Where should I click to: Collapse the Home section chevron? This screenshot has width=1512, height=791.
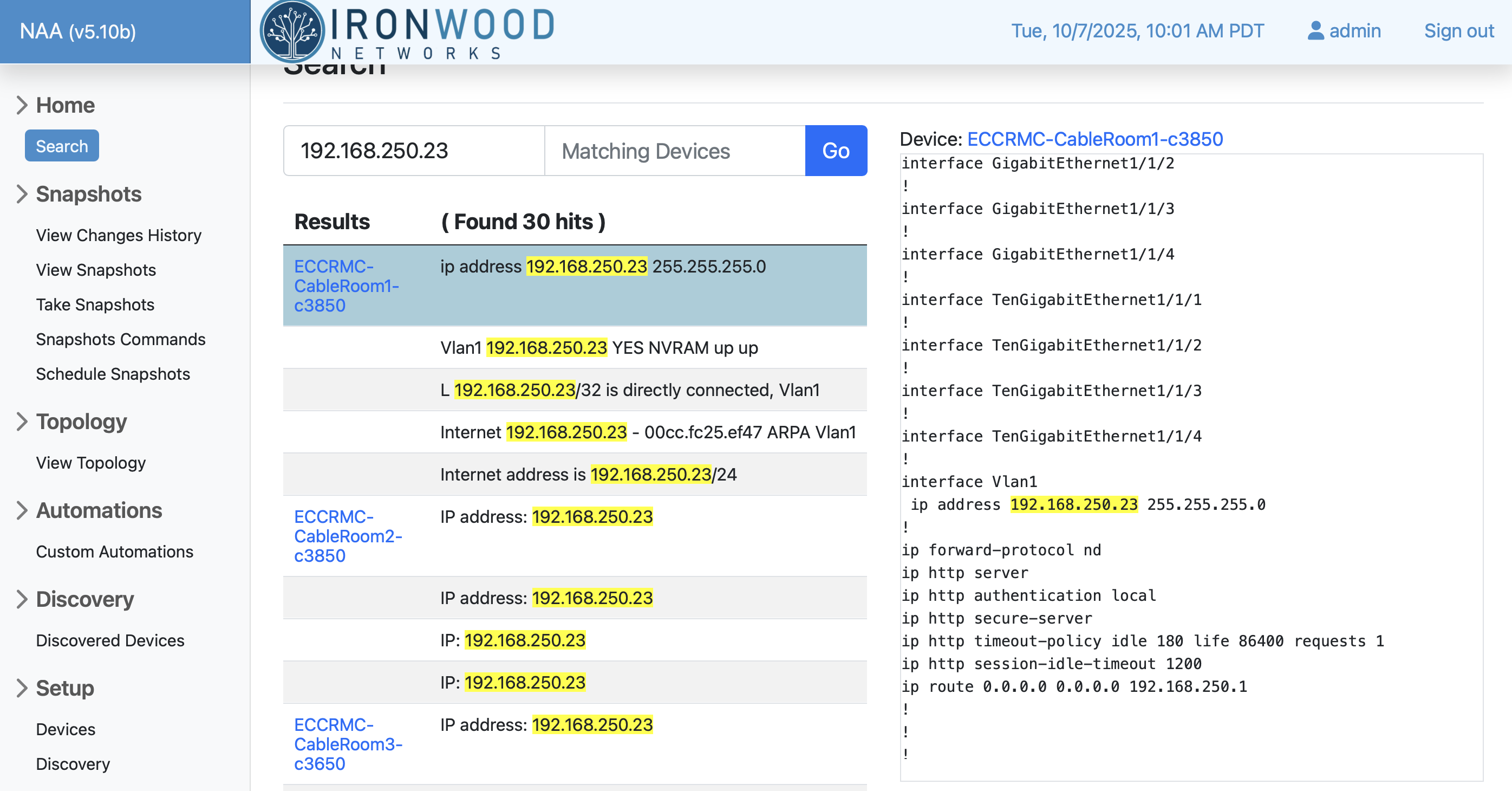click(x=22, y=105)
